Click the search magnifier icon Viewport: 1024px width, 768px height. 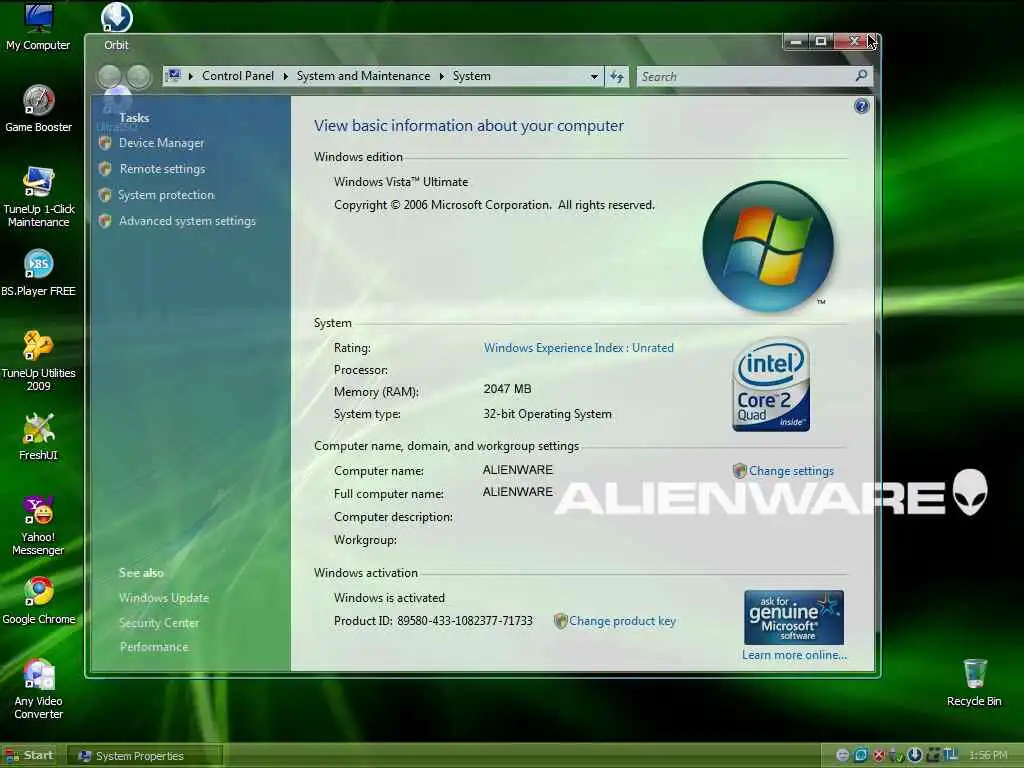click(x=861, y=76)
